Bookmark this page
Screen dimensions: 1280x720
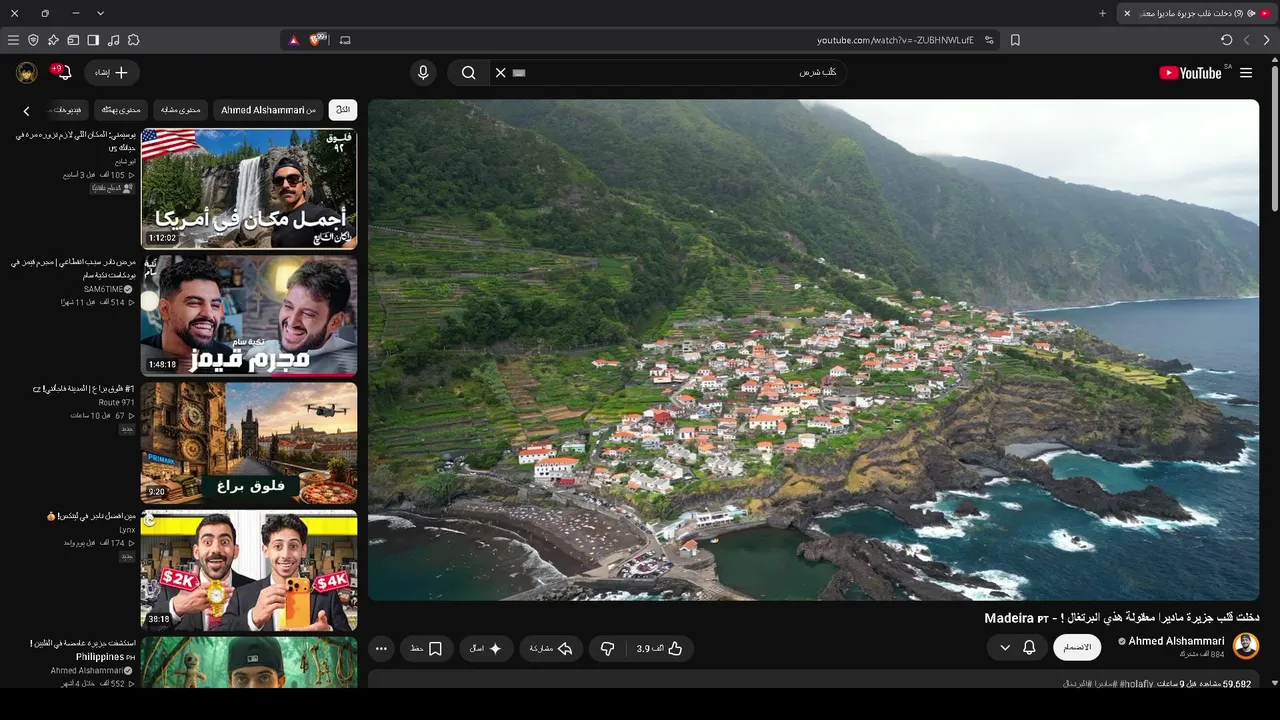click(x=1015, y=40)
